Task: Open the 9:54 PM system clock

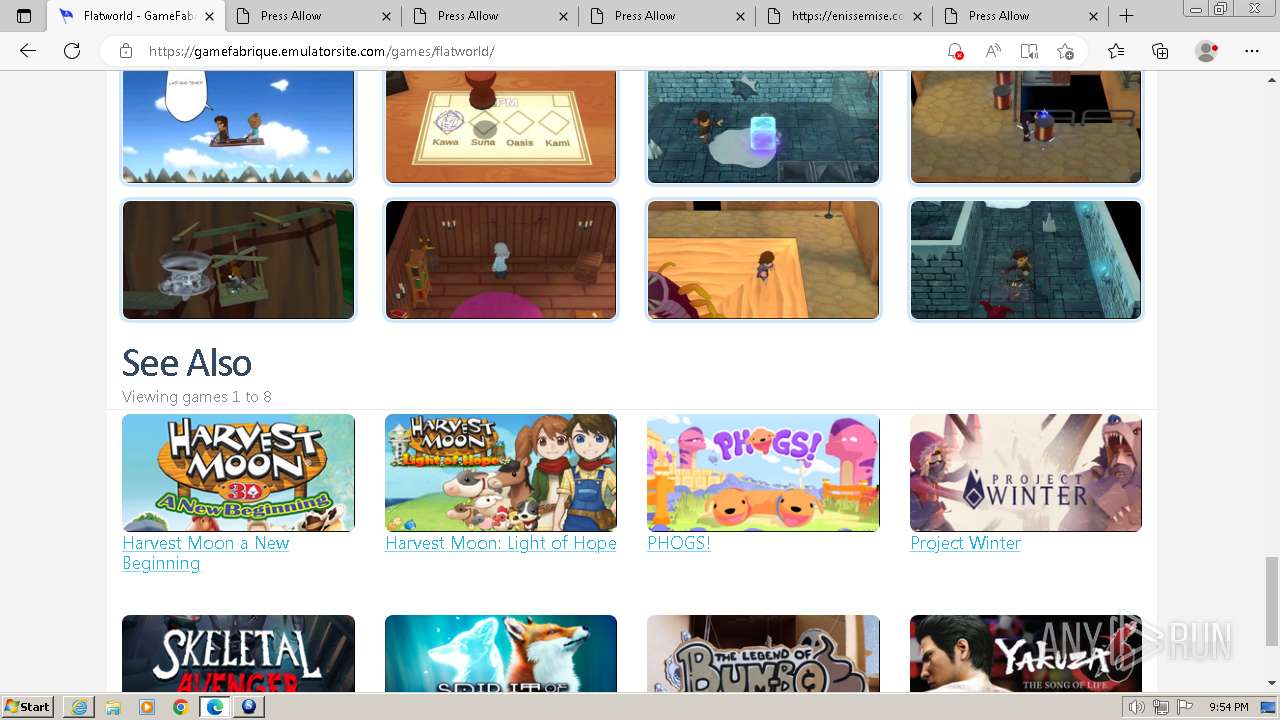Action: pyautogui.click(x=1229, y=707)
